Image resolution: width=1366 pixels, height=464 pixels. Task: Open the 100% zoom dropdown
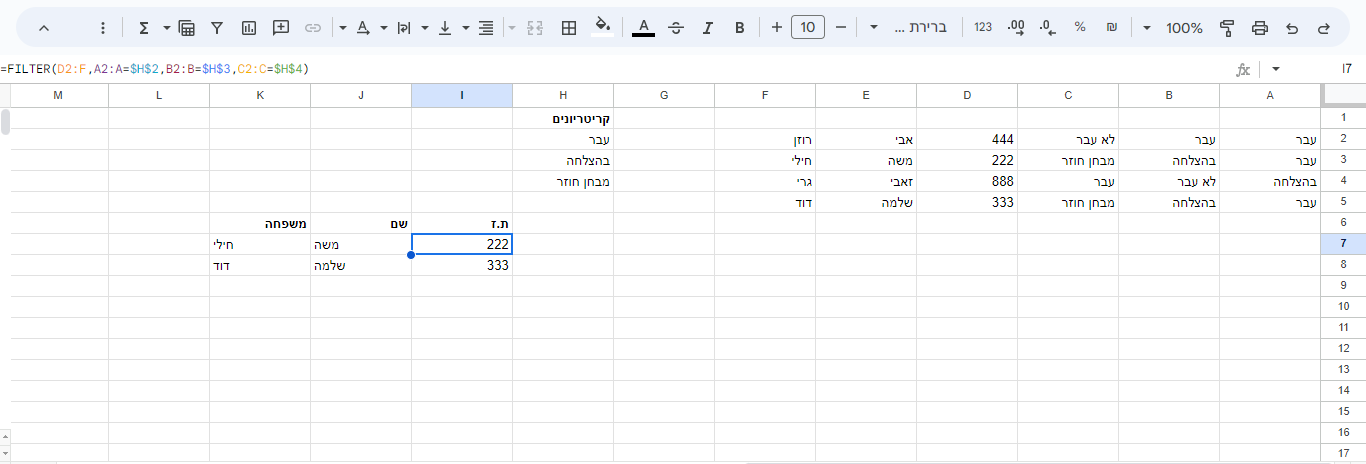coord(1174,28)
